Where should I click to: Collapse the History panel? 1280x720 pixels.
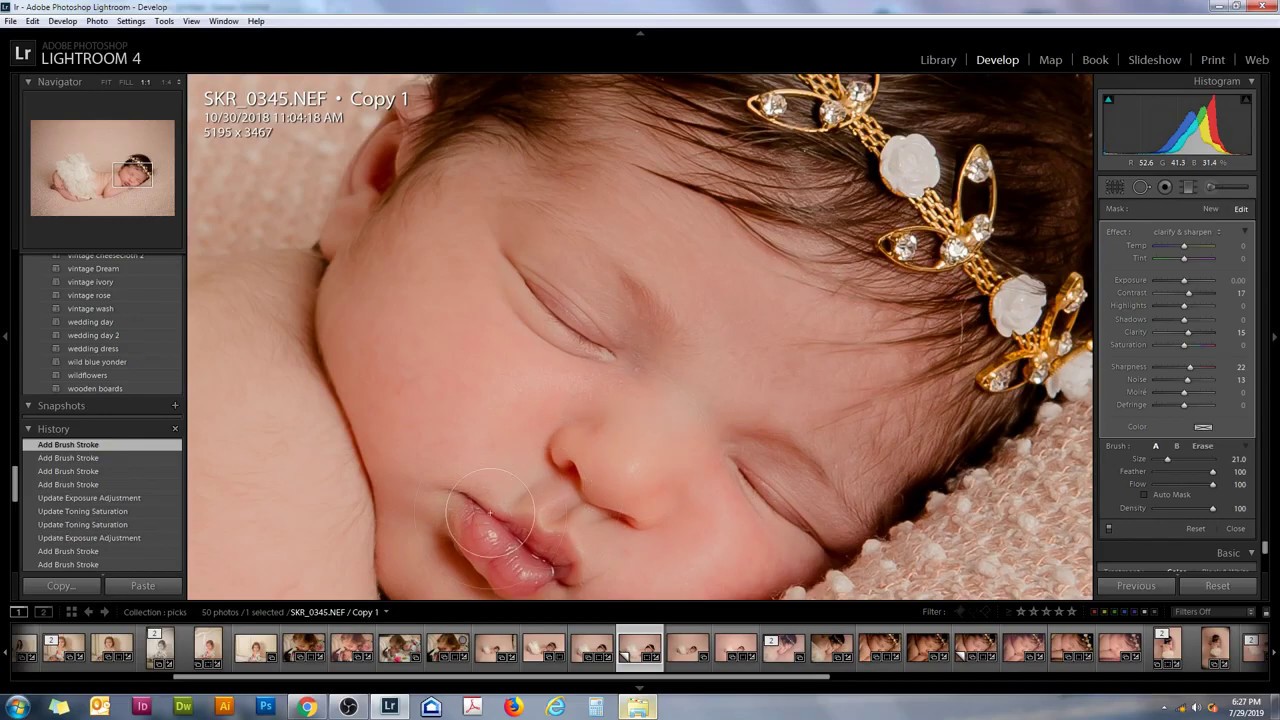tap(28, 429)
